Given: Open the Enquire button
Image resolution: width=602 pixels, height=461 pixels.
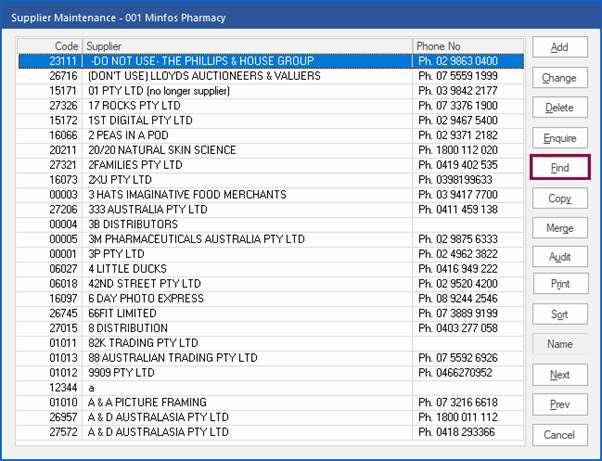Looking at the screenshot, I should [x=560, y=138].
